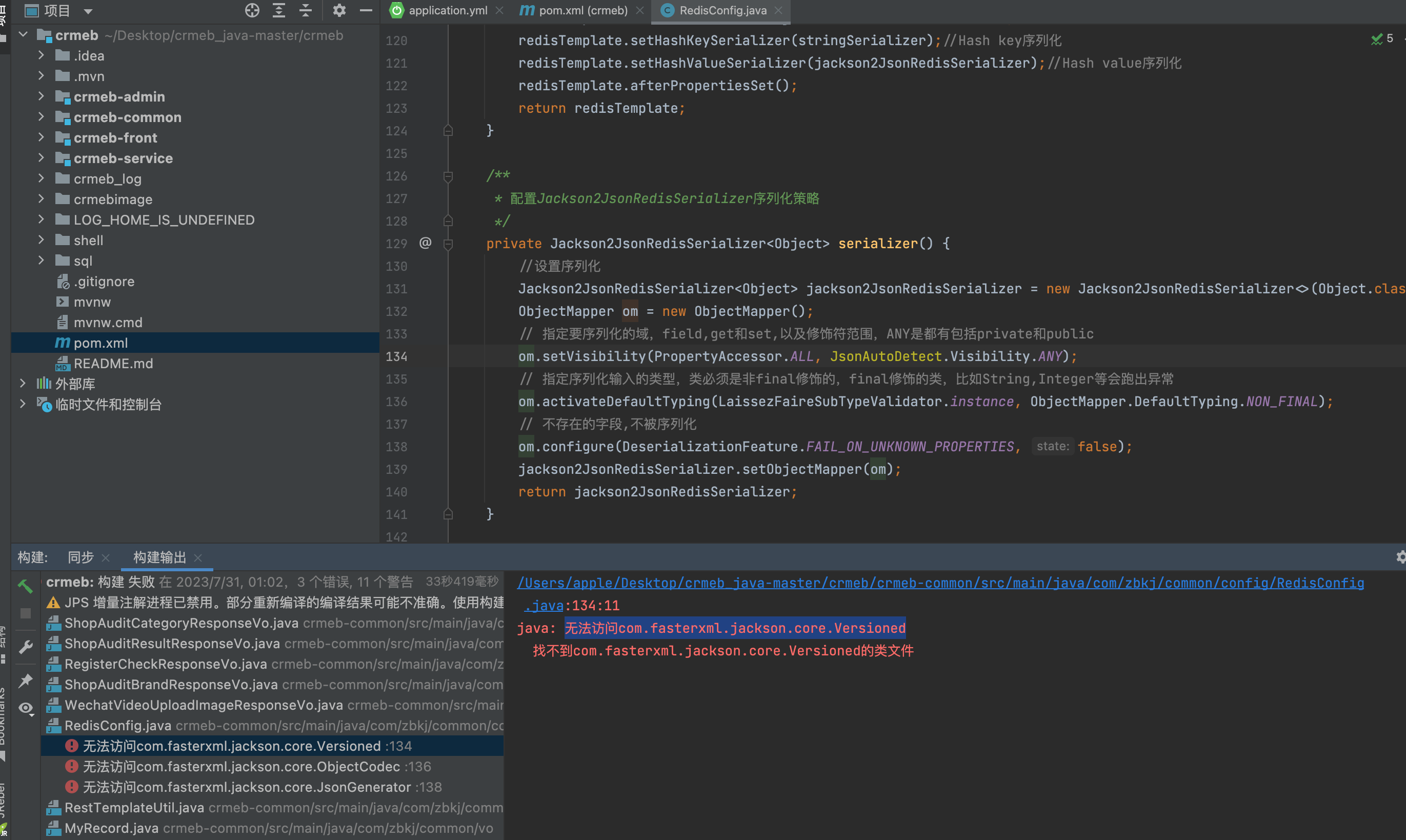Expand the .mvn folder
Image resolution: width=1406 pixels, height=840 pixels.
tap(42, 75)
